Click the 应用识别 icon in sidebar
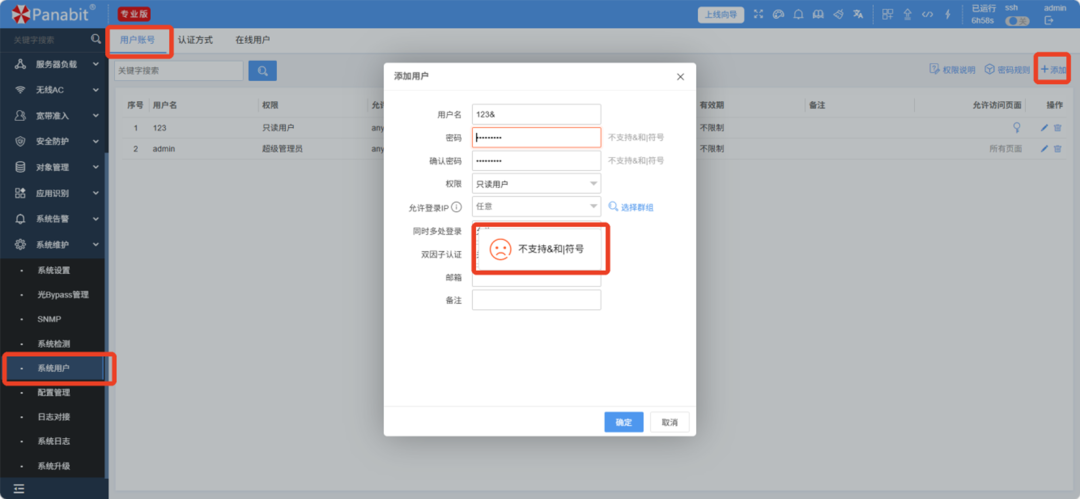 tap(20, 193)
